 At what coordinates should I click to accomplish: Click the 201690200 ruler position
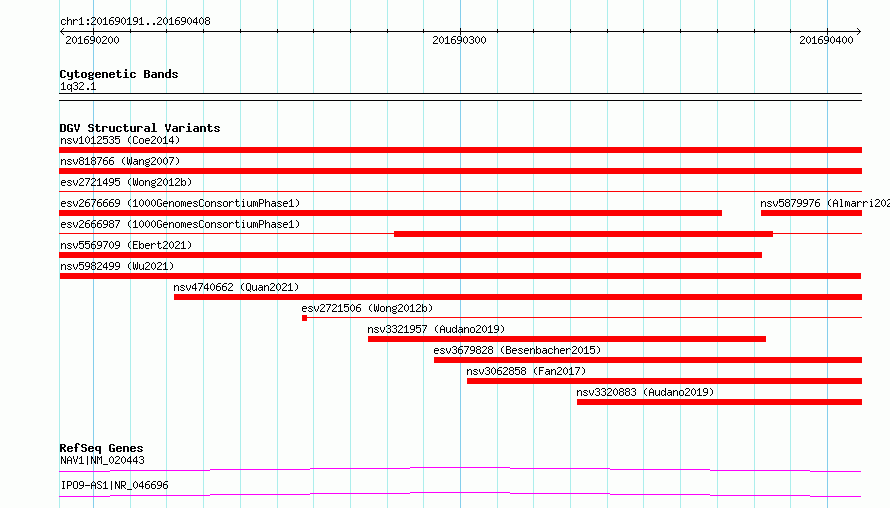93,40
